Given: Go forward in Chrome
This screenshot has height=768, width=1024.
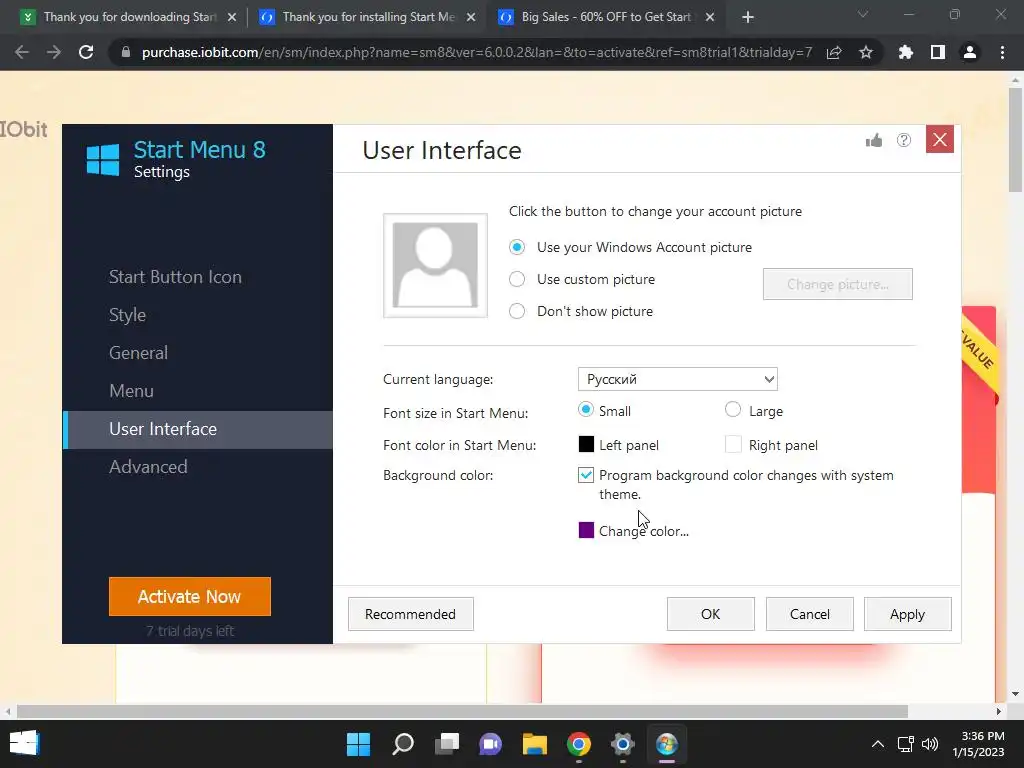Looking at the screenshot, I should [54, 52].
